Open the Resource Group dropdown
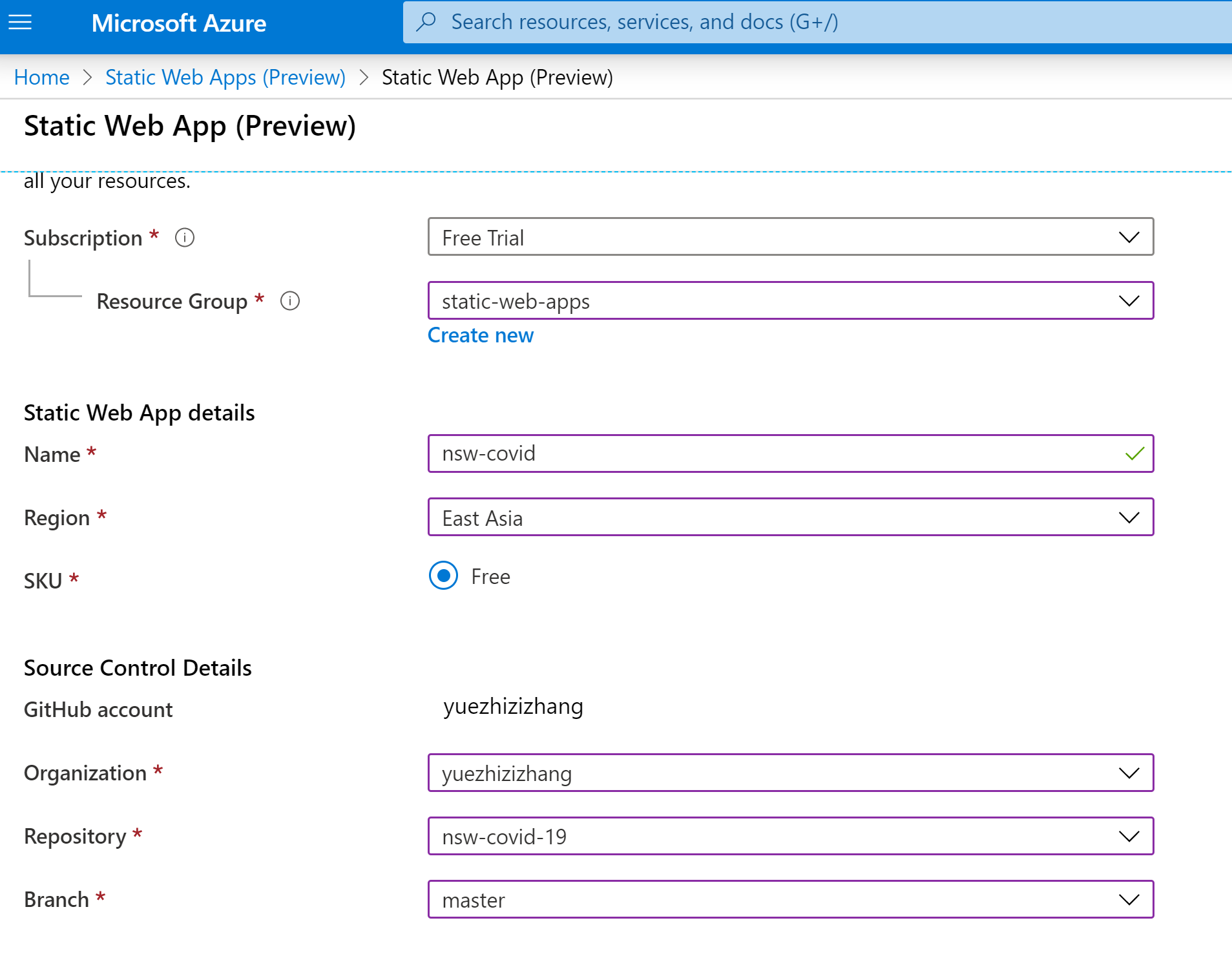The height and width of the screenshot is (958, 1232). coord(791,300)
